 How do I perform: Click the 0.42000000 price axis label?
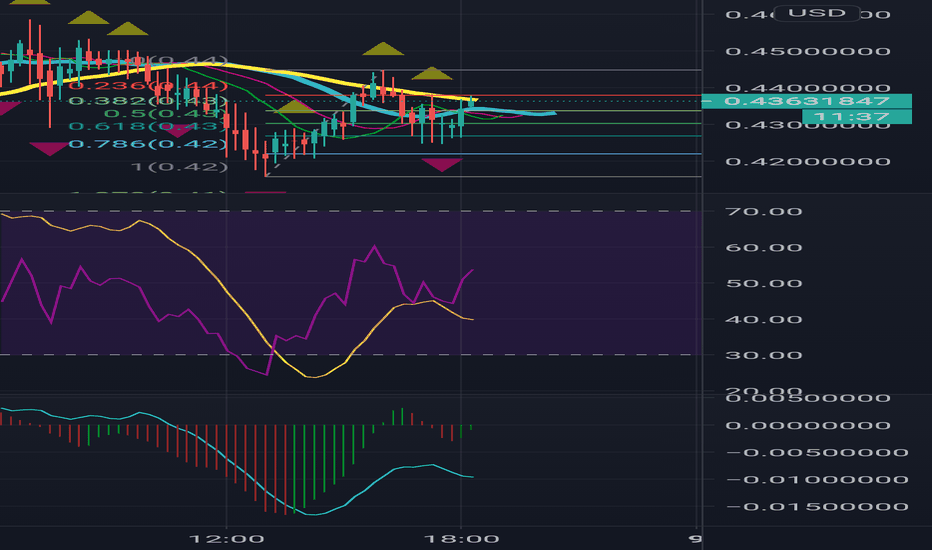pyautogui.click(x=807, y=162)
